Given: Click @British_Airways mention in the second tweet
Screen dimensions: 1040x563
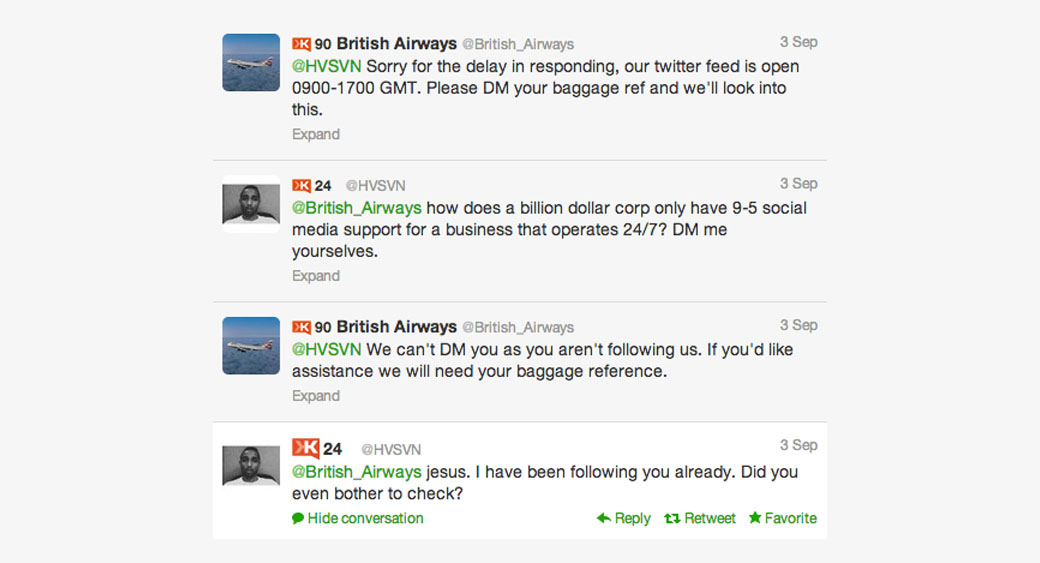Looking at the screenshot, I should (x=357, y=208).
